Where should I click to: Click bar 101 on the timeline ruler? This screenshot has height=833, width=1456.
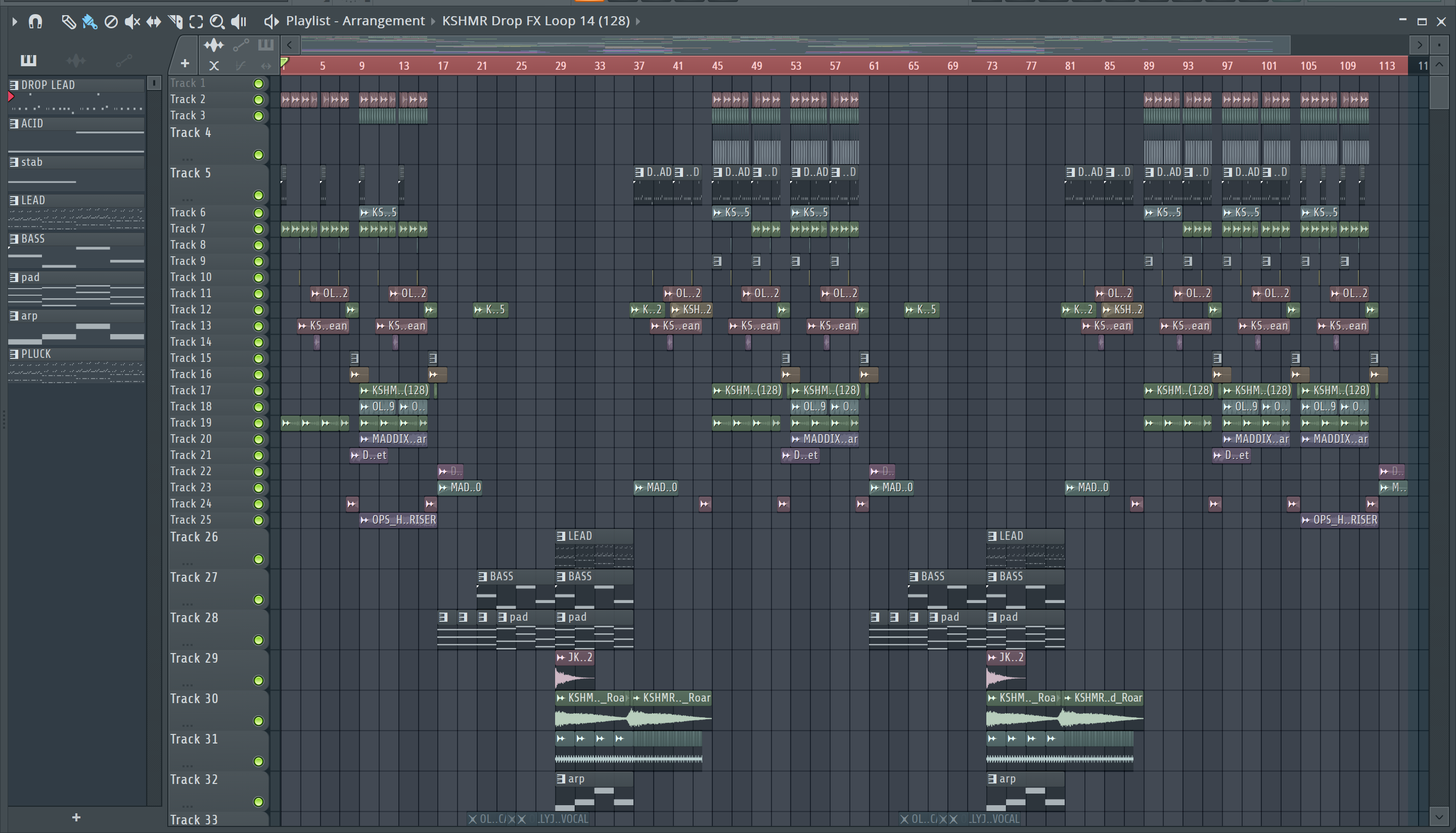(x=1269, y=66)
